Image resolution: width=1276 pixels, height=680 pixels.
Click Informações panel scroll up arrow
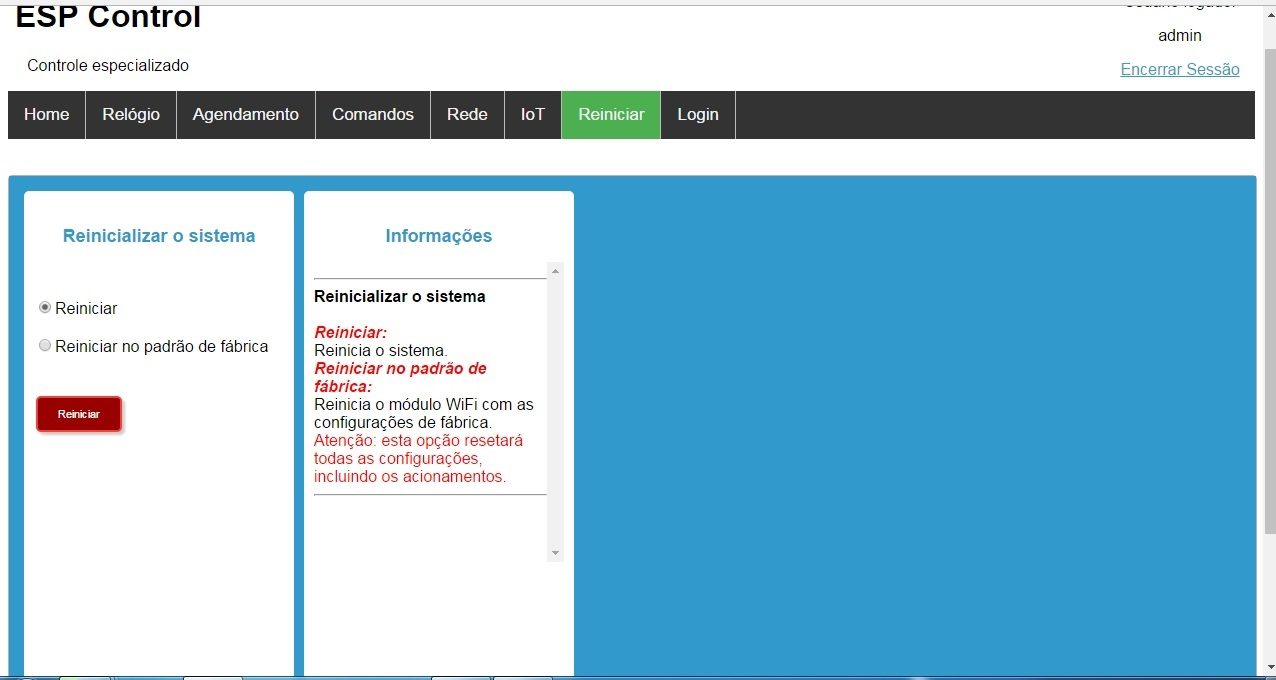[x=556, y=270]
